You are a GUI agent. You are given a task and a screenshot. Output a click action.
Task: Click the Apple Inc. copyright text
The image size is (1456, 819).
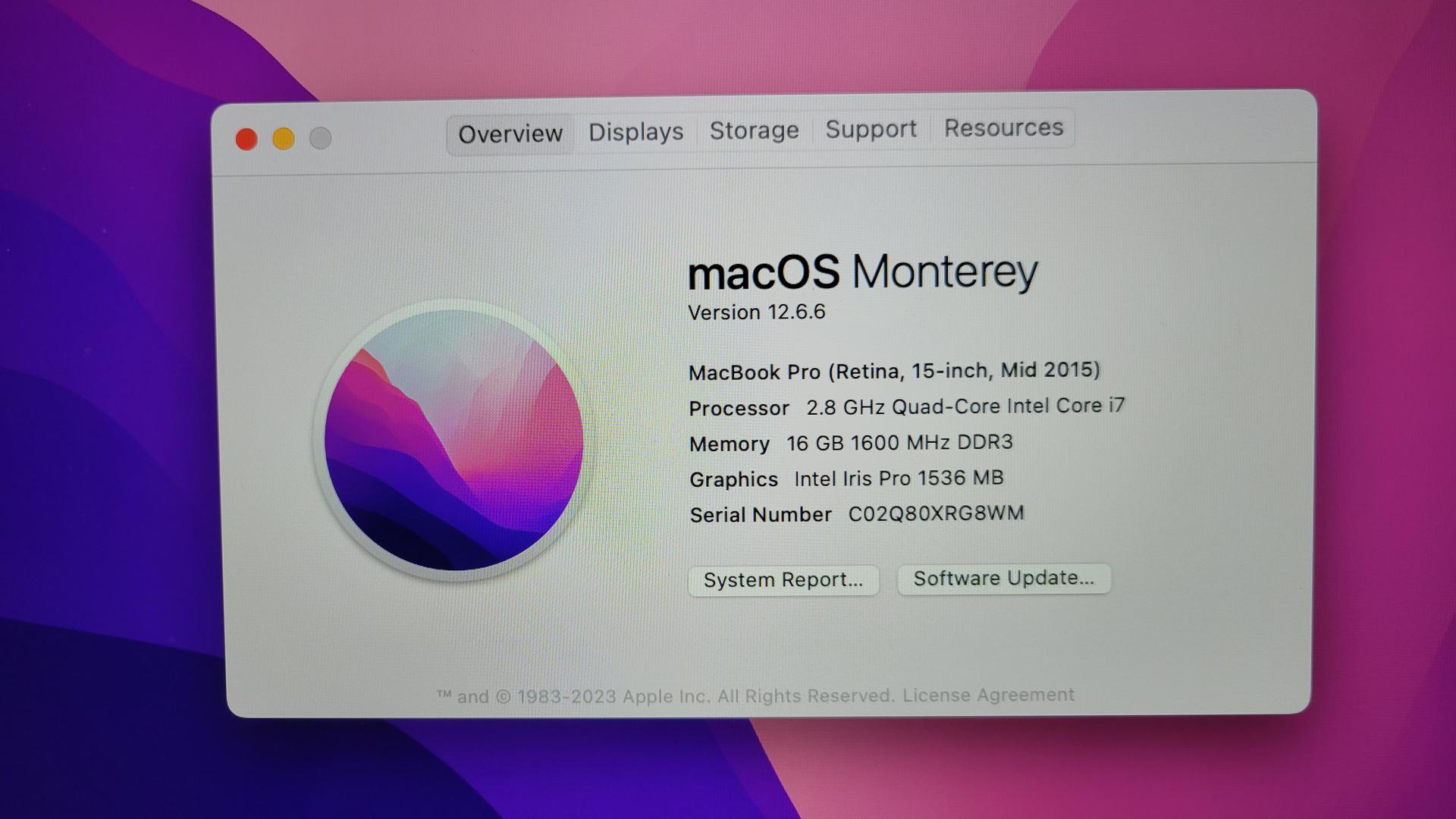tap(665, 696)
